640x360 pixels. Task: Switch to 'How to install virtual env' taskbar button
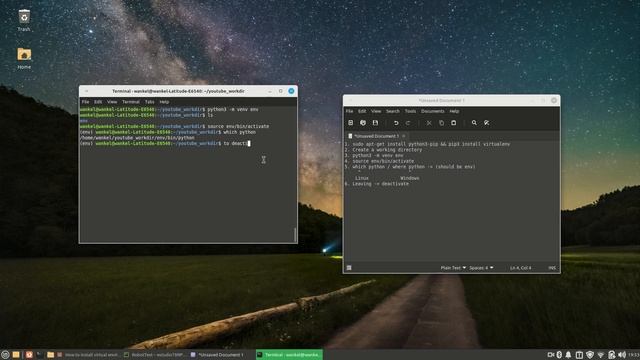[x=89, y=355]
